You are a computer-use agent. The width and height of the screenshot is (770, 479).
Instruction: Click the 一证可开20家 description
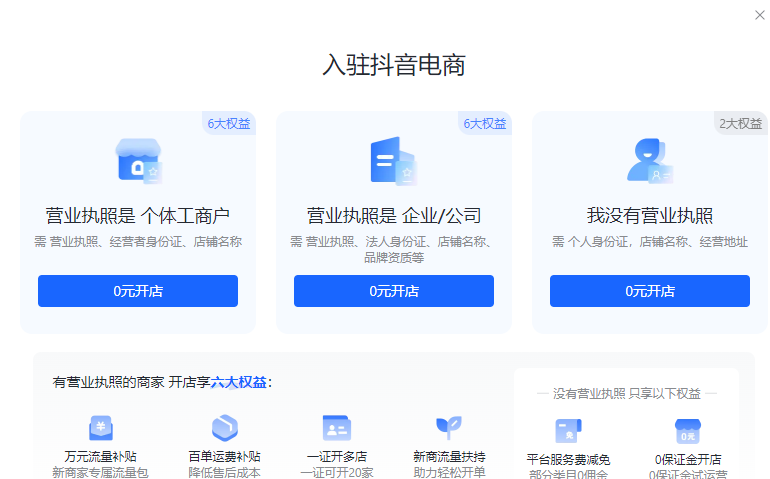[x=337, y=473]
